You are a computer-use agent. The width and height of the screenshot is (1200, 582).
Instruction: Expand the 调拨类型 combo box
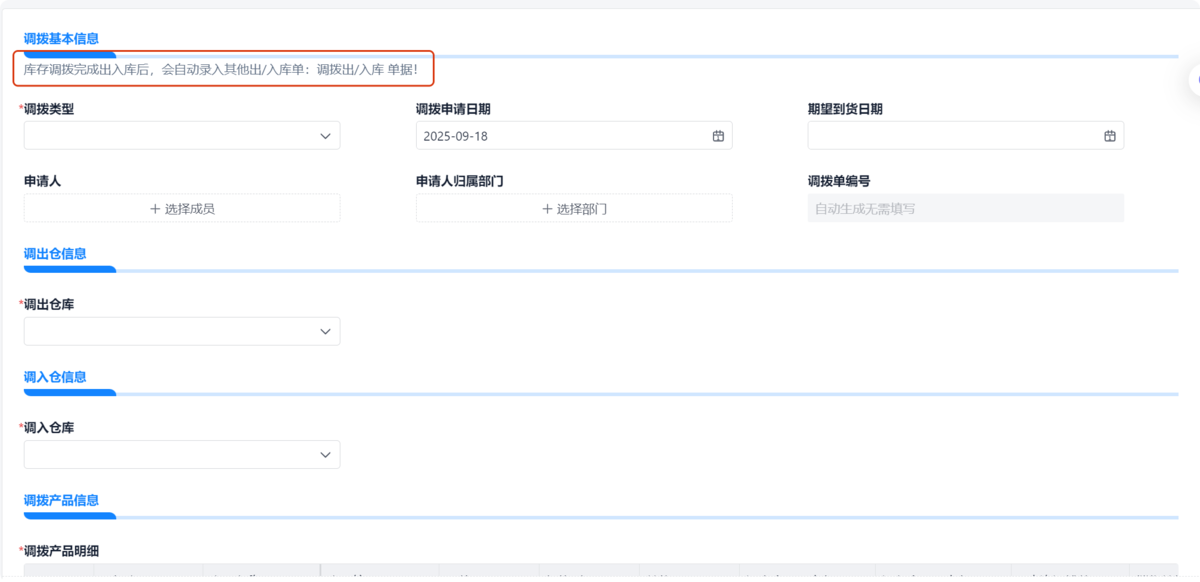coord(181,135)
